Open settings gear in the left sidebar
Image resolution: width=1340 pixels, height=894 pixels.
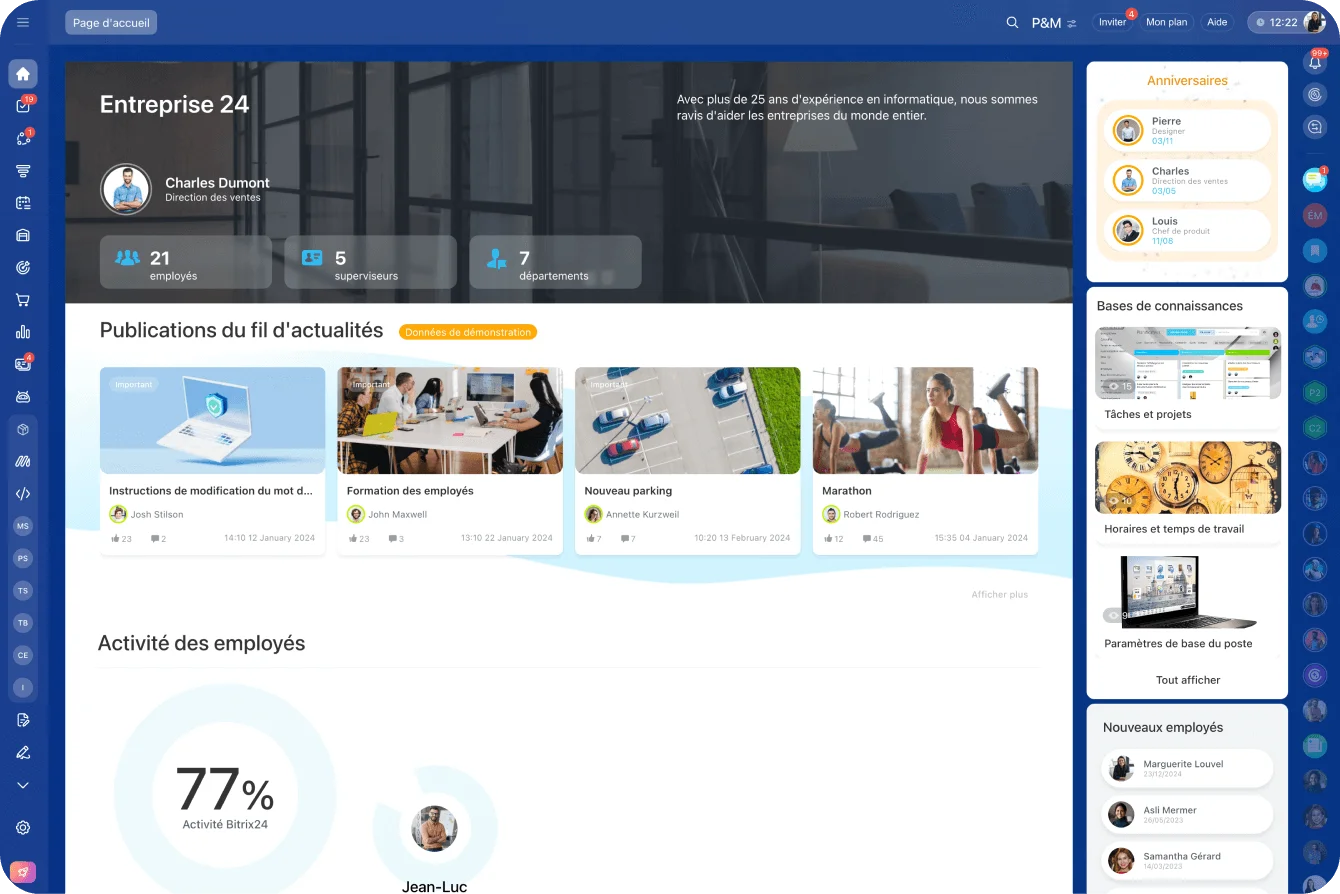(x=23, y=828)
